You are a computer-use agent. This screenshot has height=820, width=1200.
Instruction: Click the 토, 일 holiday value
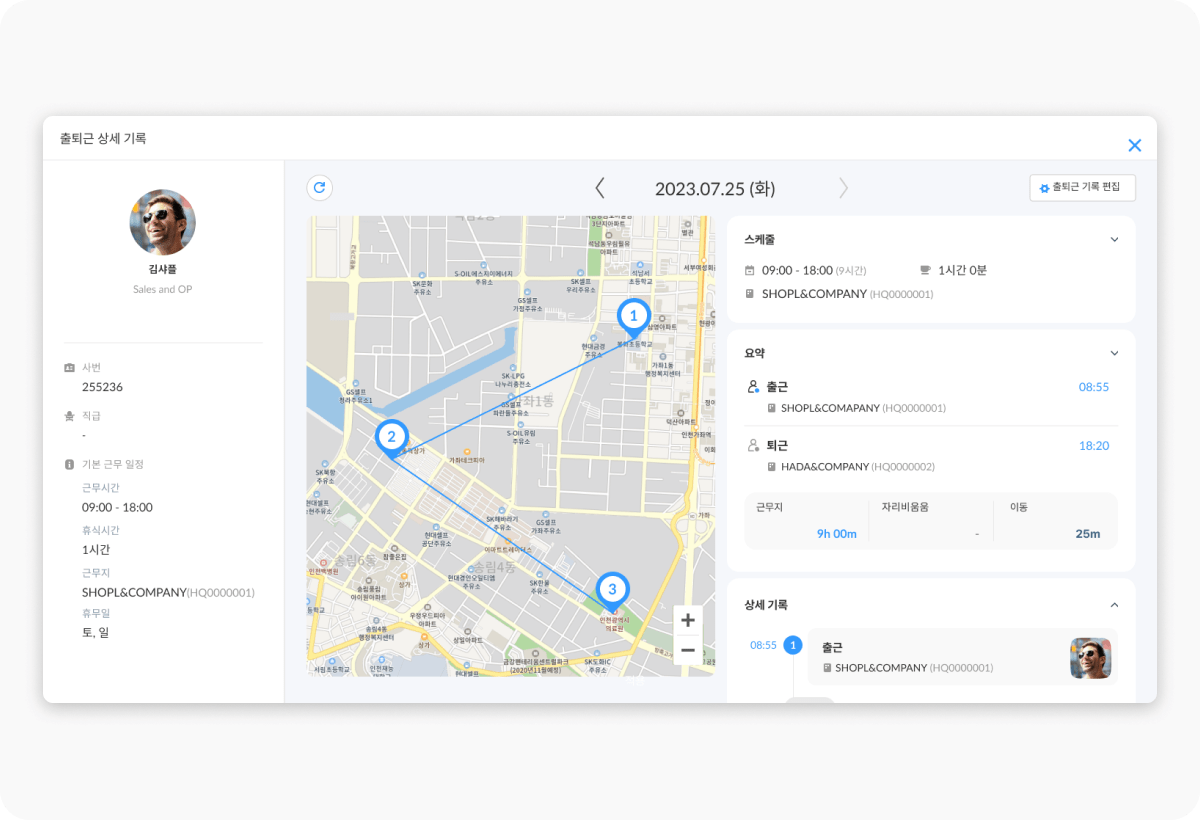(96, 632)
